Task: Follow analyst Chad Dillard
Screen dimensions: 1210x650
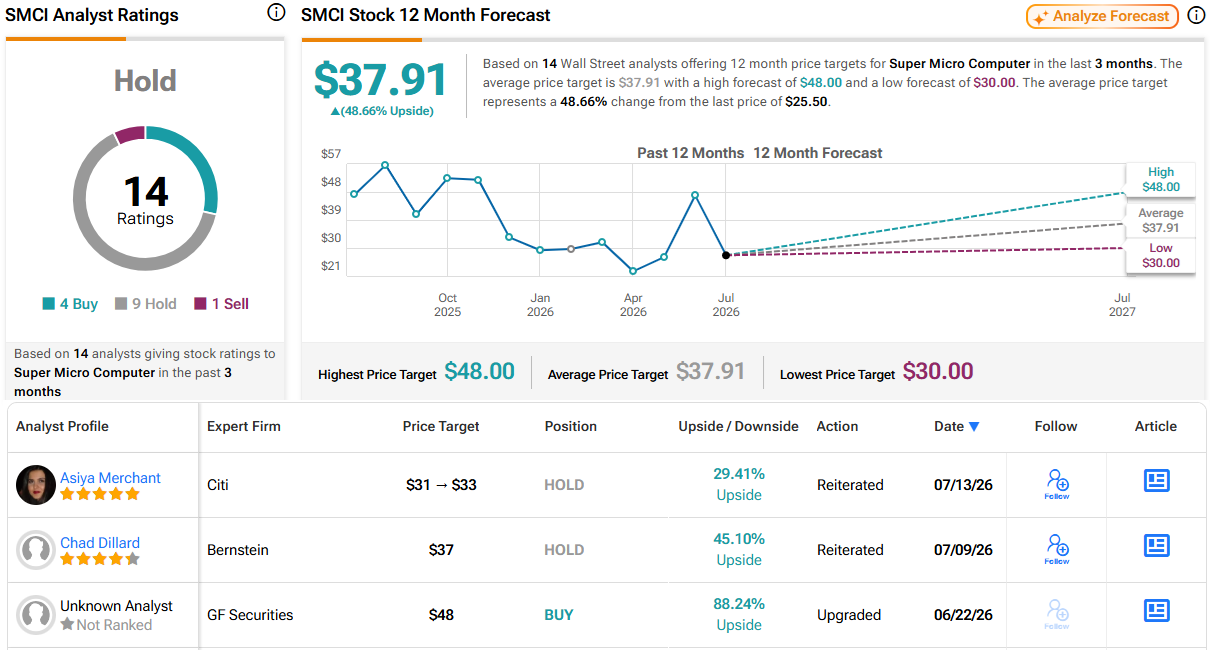Action: tap(1057, 550)
